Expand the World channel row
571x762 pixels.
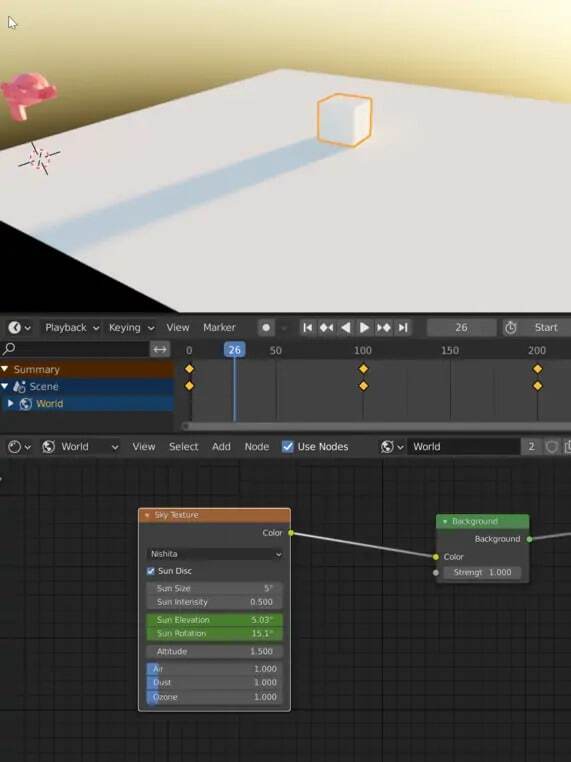(x=11, y=403)
